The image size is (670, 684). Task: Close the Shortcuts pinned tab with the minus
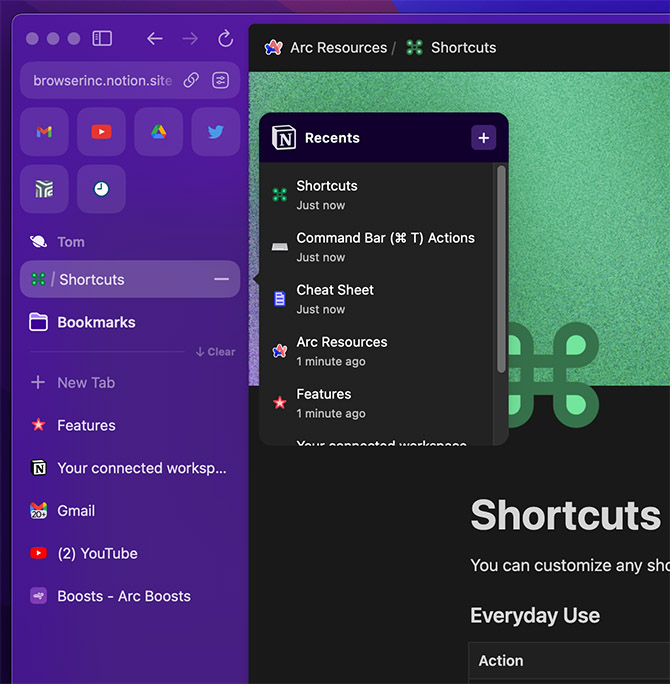coord(222,279)
